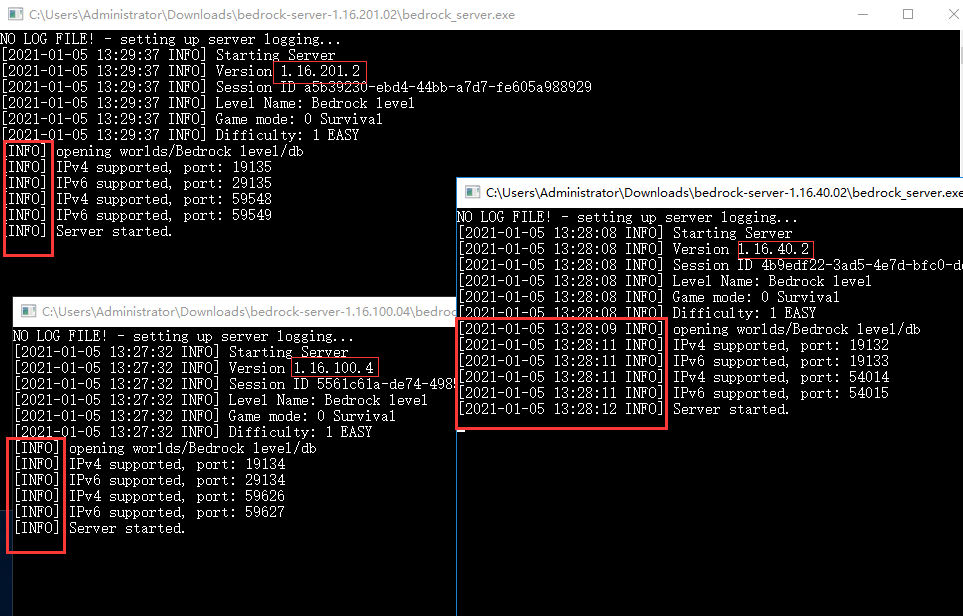
Task: Click 'Server started.' in the 1.16.40.02 console
Action: coord(731,410)
